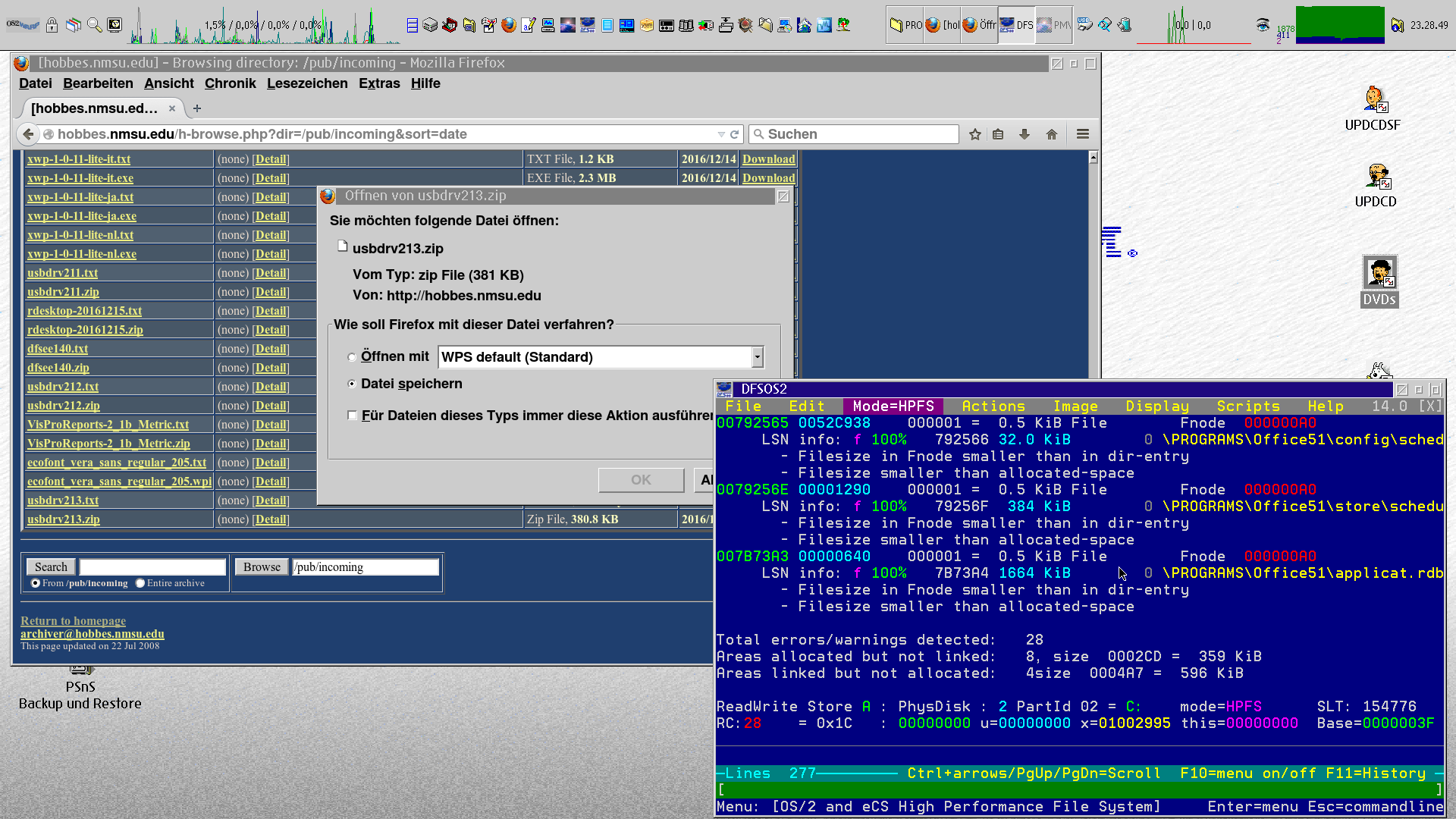
Task: Click the Browse button on the page
Action: [x=262, y=567]
